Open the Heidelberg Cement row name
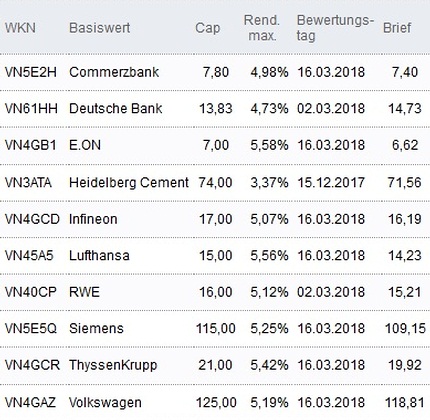Image resolution: width=430 pixels, height=420 pixels. pos(129,182)
